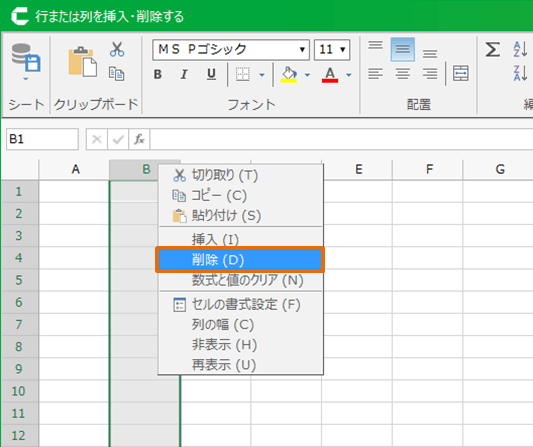Open the font color dropdown arrow
533x447 pixels.
pos(349,75)
